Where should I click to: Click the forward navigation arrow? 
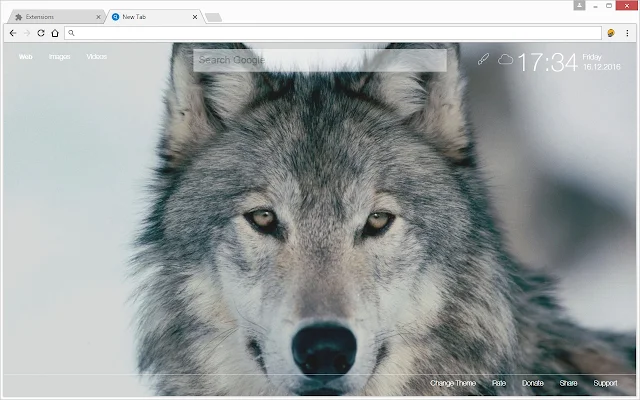27,33
